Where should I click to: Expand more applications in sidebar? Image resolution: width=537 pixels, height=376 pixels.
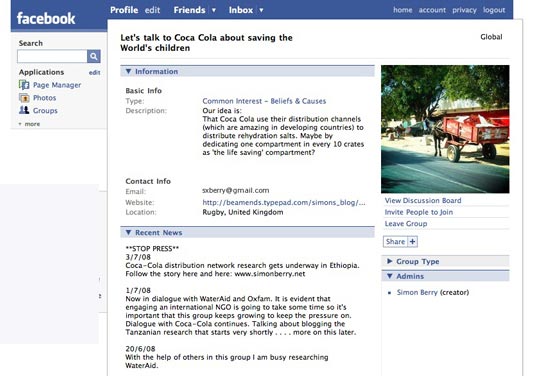tap(29, 124)
